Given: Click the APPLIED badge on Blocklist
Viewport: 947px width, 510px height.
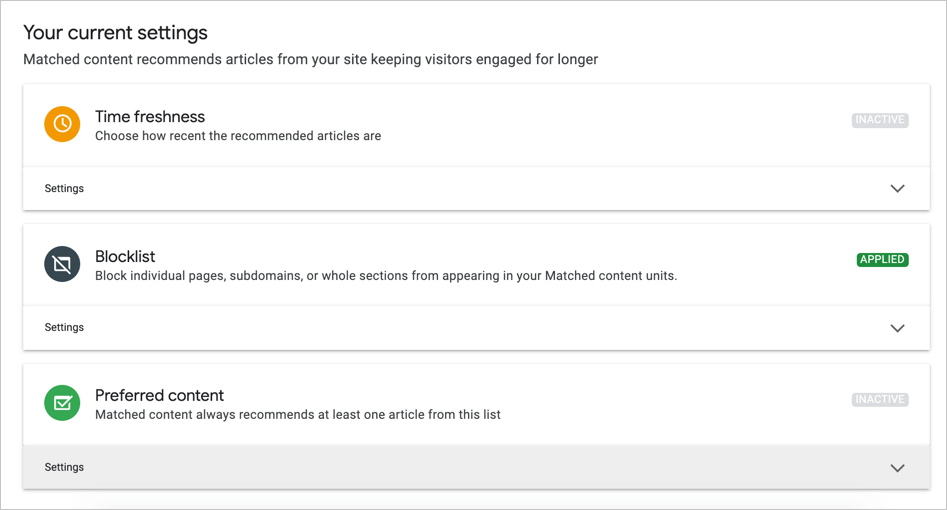Looking at the screenshot, I should (882, 260).
